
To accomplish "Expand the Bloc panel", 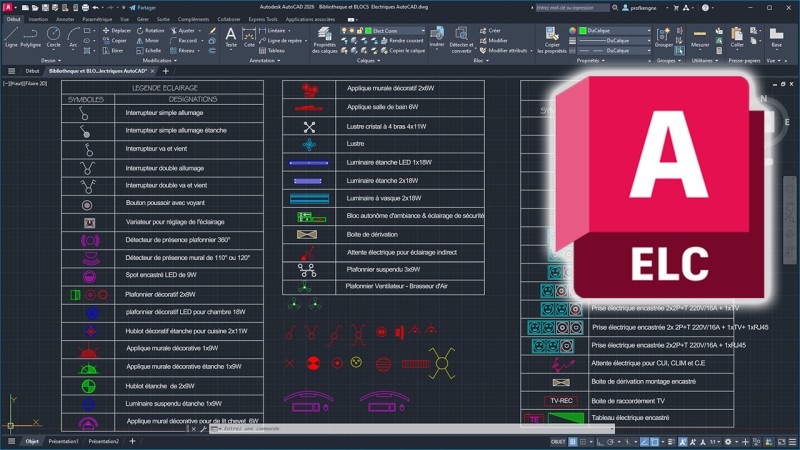I will click(x=481, y=60).
